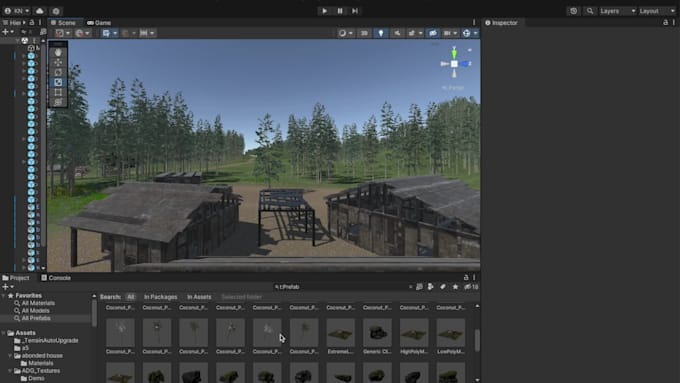Toggle 2D view mode button
Screen dimensions: 680x383
(x=364, y=33)
